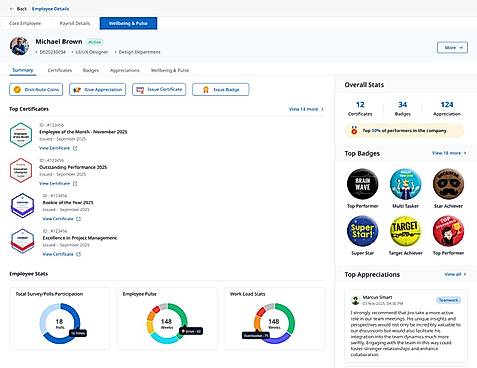The height and width of the screenshot is (368, 477).
Task: Open Michael Brown's profile photo
Action: (x=19, y=46)
